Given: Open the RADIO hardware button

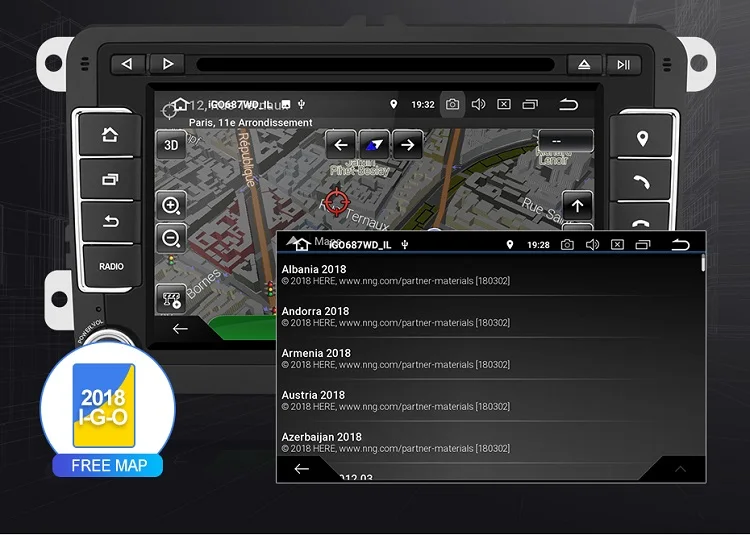Looking at the screenshot, I should tap(111, 266).
